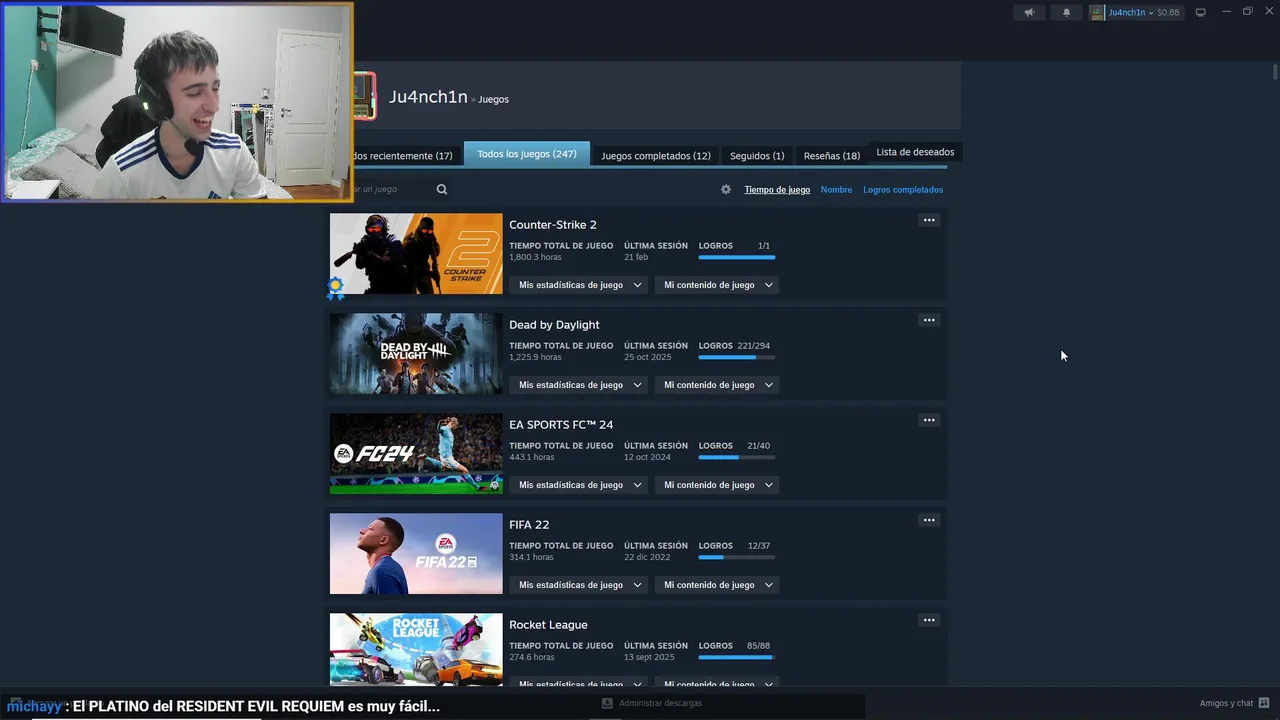Click the Amigos y chat icon
The width and height of the screenshot is (1280, 720).
pyautogui.click(x=1264, y=703)
